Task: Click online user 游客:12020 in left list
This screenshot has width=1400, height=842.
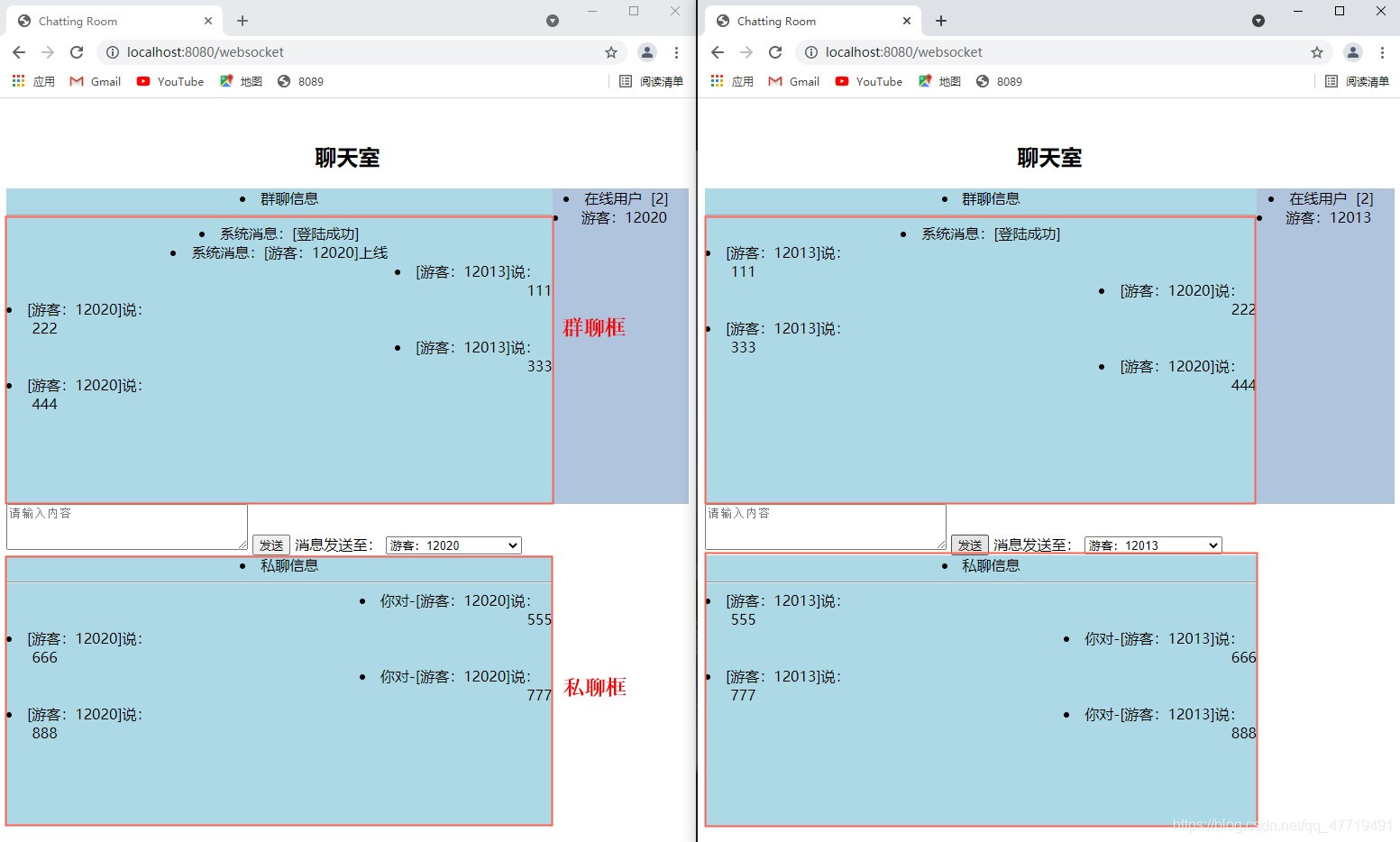Action: click(624, 217)
